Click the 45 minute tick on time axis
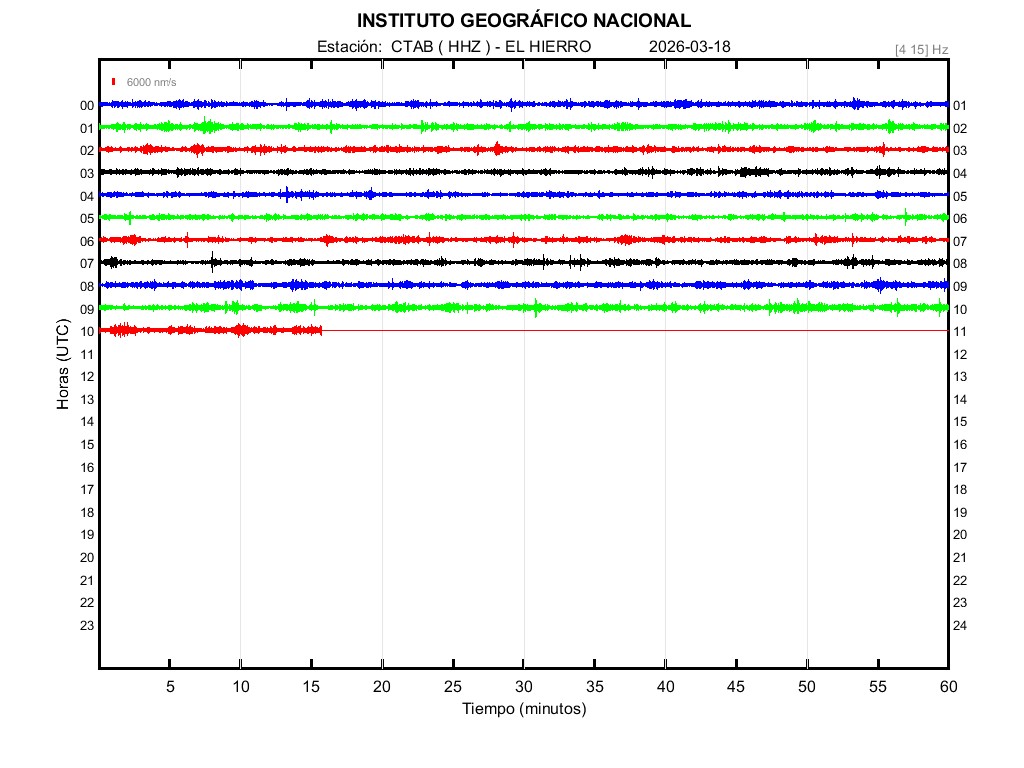 pos(735,687)
